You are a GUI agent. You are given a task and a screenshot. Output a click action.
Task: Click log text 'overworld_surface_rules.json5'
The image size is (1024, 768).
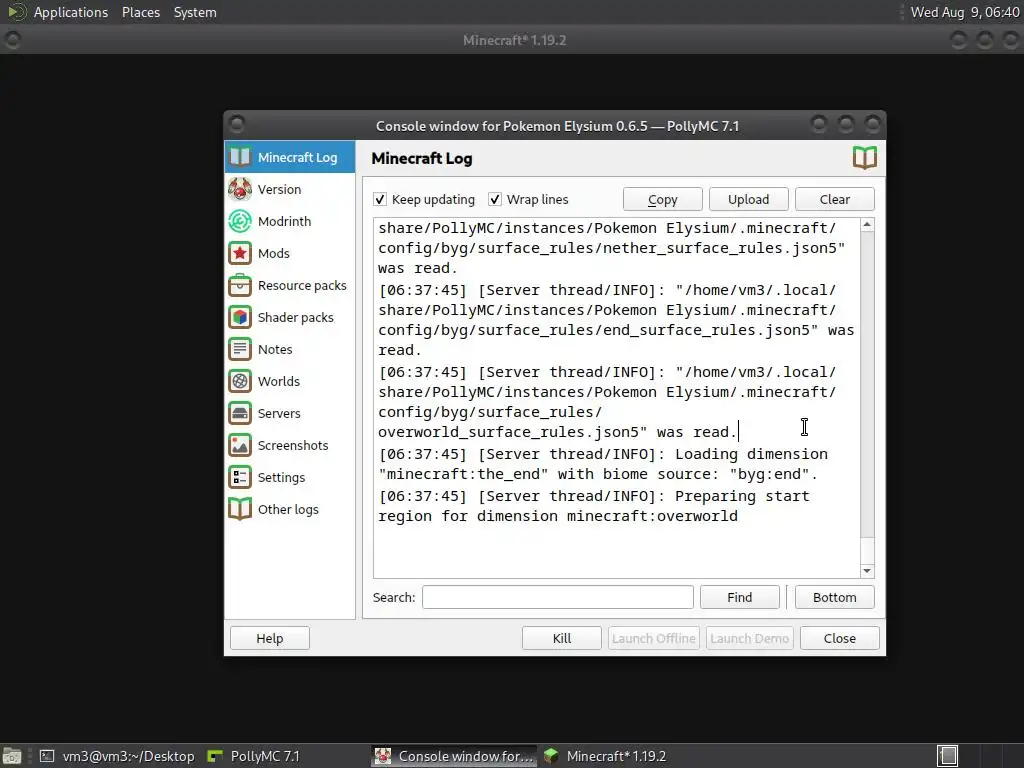(x=508, y=432)
